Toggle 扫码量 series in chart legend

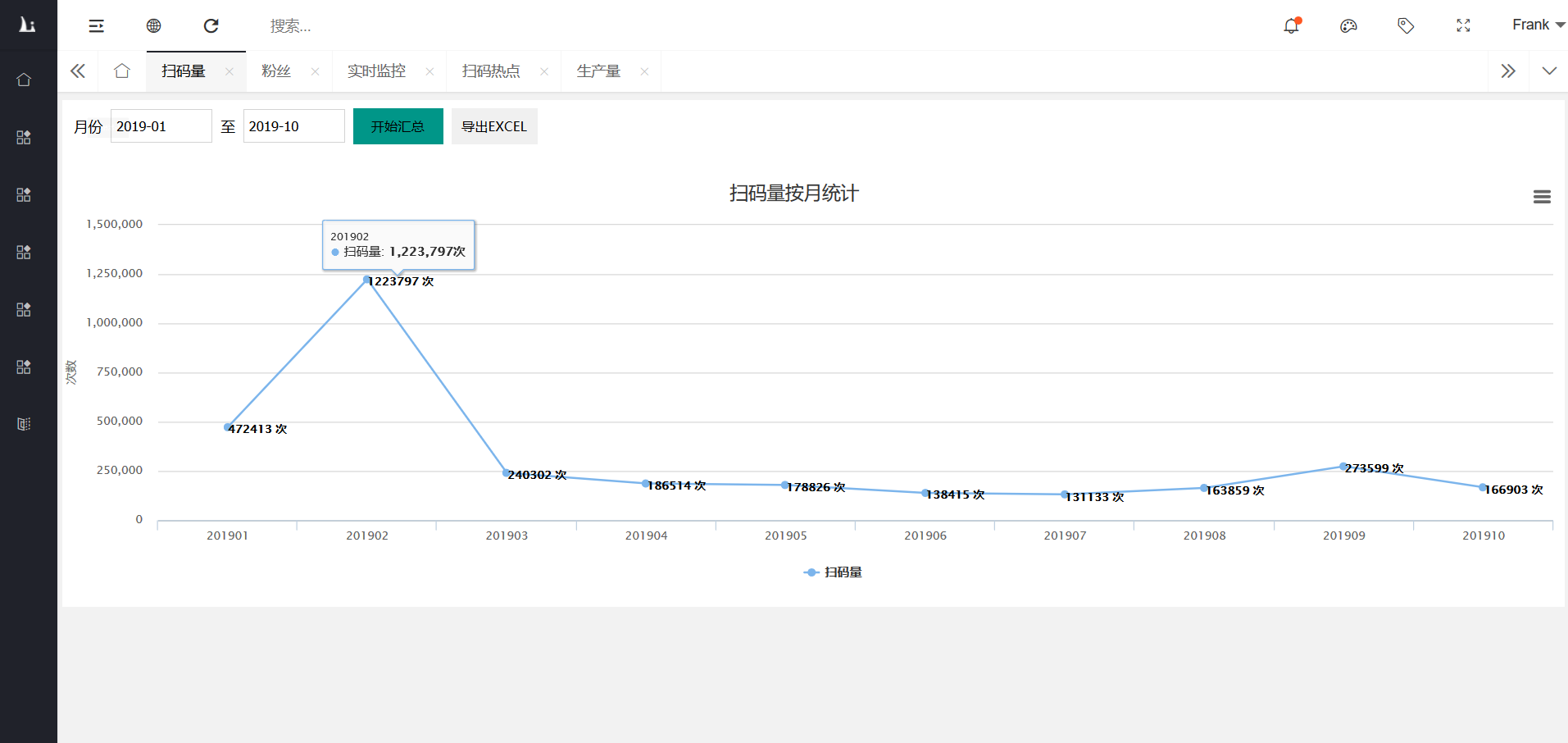pyautogui.click(x=833, y=572)
